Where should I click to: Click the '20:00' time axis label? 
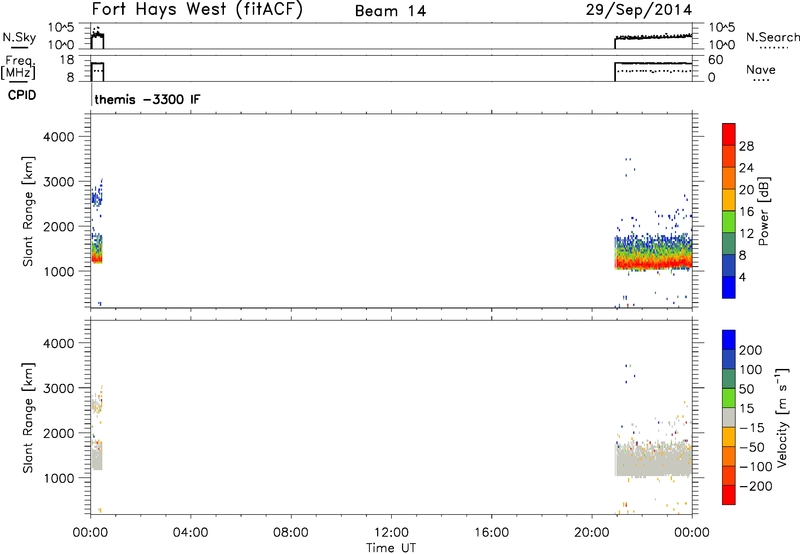click(592, 533)
